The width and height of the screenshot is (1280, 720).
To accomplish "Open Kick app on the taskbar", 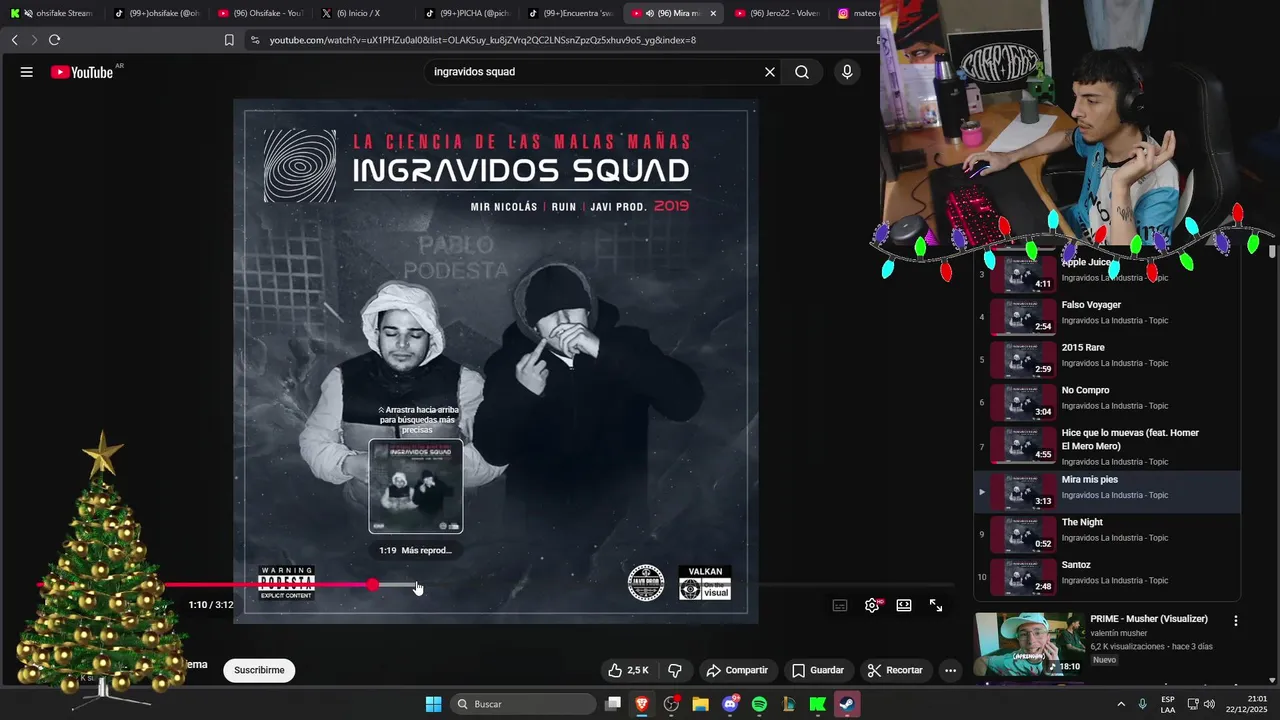I will [x=817, y=704].
